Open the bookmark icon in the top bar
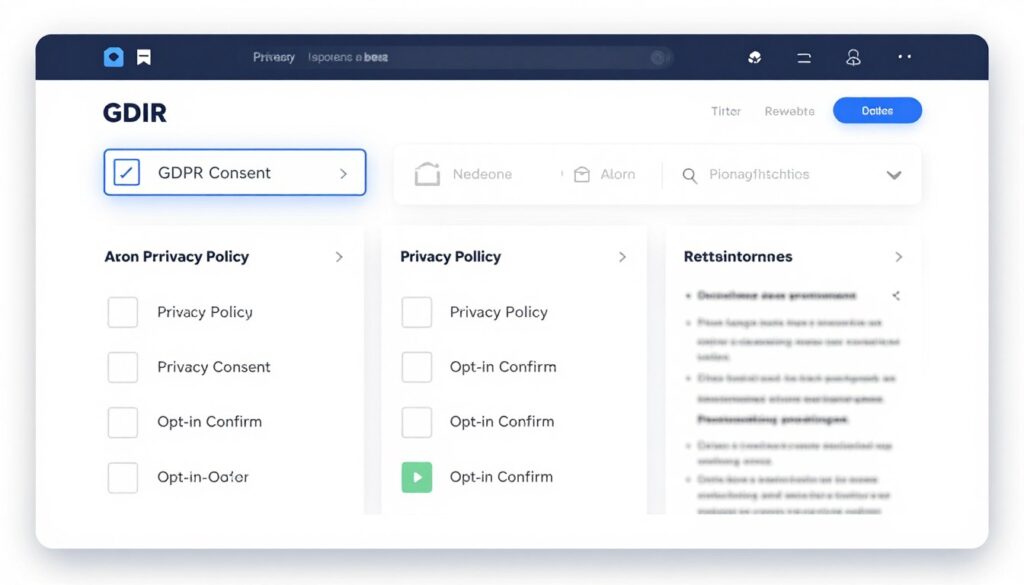 tap(143, 57)
